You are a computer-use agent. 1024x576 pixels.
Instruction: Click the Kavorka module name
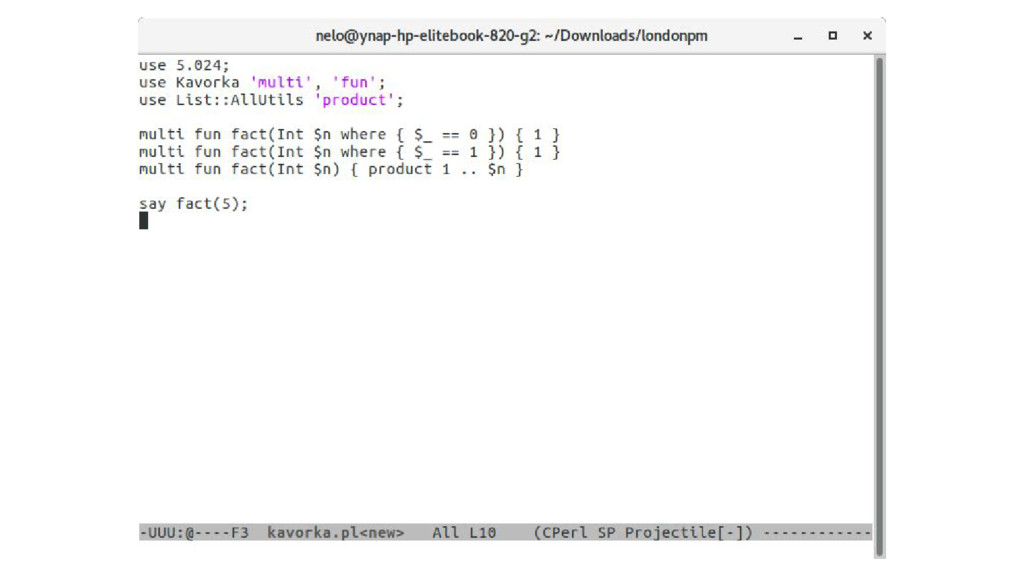pos(208,82)
